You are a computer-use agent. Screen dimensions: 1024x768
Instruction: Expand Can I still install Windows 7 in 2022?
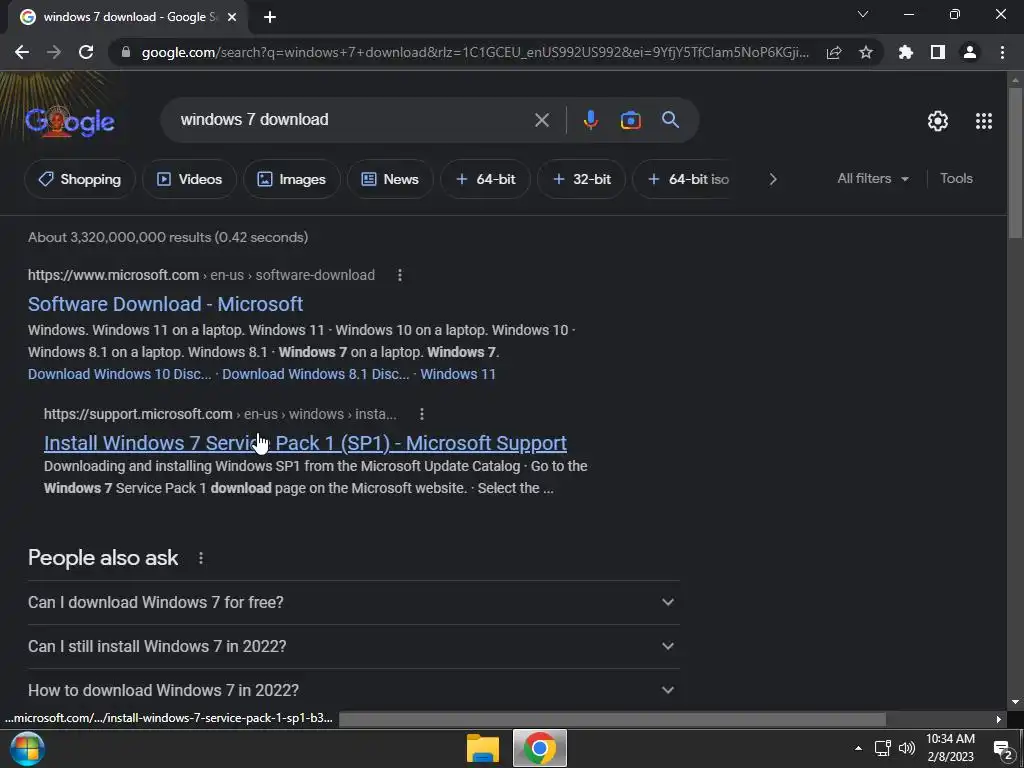(353, 647)
